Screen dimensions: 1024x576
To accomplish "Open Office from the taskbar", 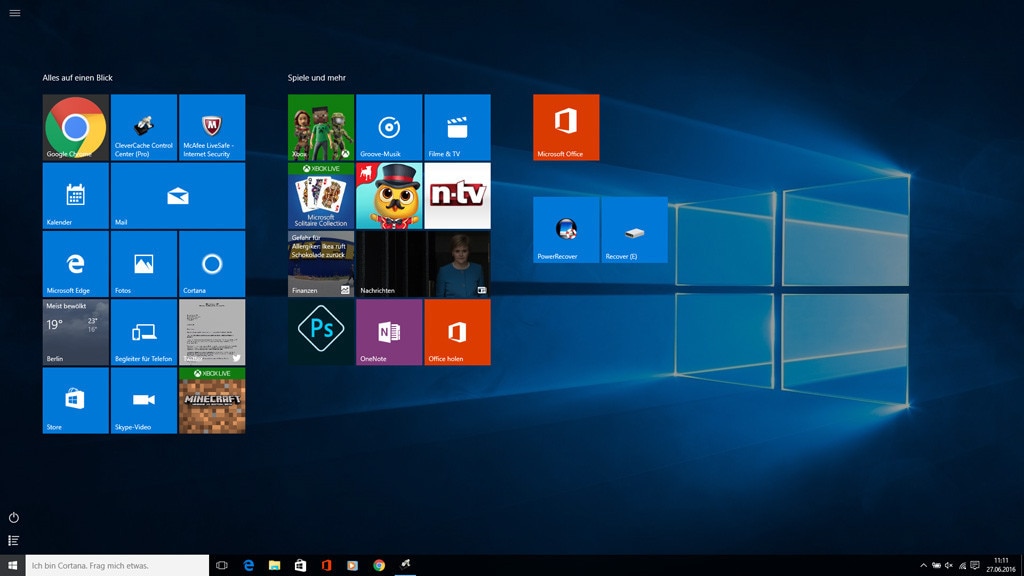I will tap(327, 565).
